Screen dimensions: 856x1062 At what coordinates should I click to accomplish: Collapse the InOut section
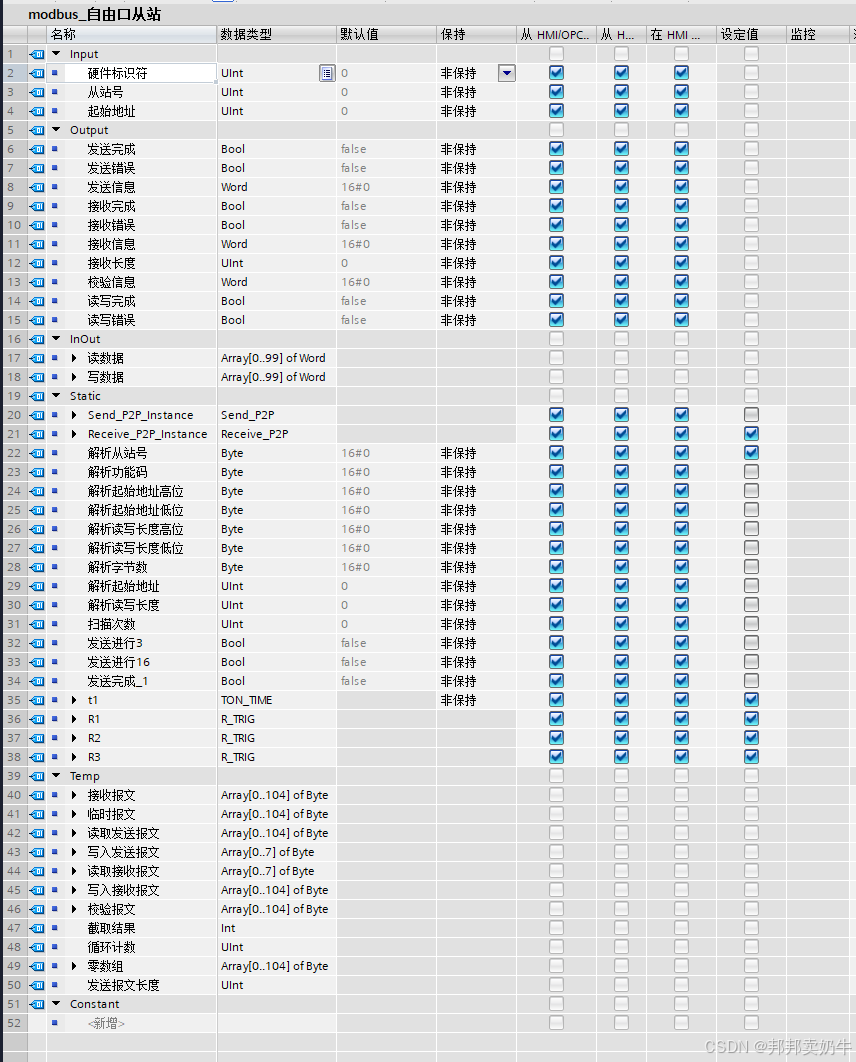click(x=56, y=339)
